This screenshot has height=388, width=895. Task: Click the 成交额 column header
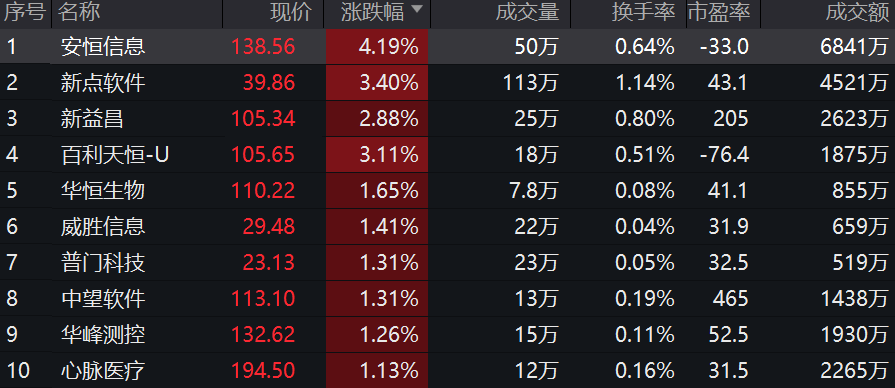857,13
